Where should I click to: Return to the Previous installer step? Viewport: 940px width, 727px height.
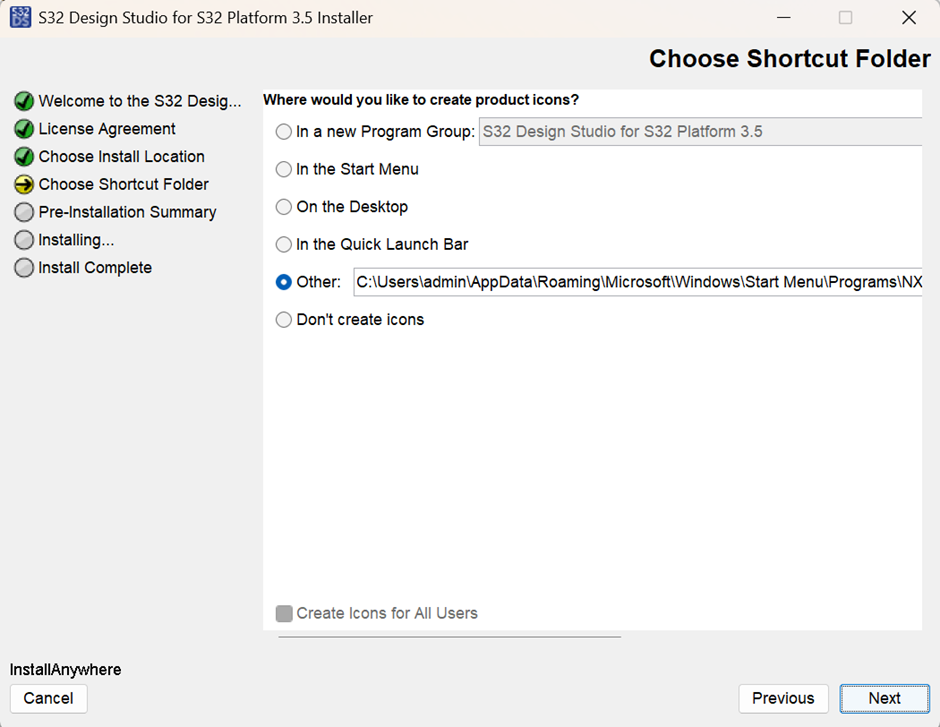point(783,699)
